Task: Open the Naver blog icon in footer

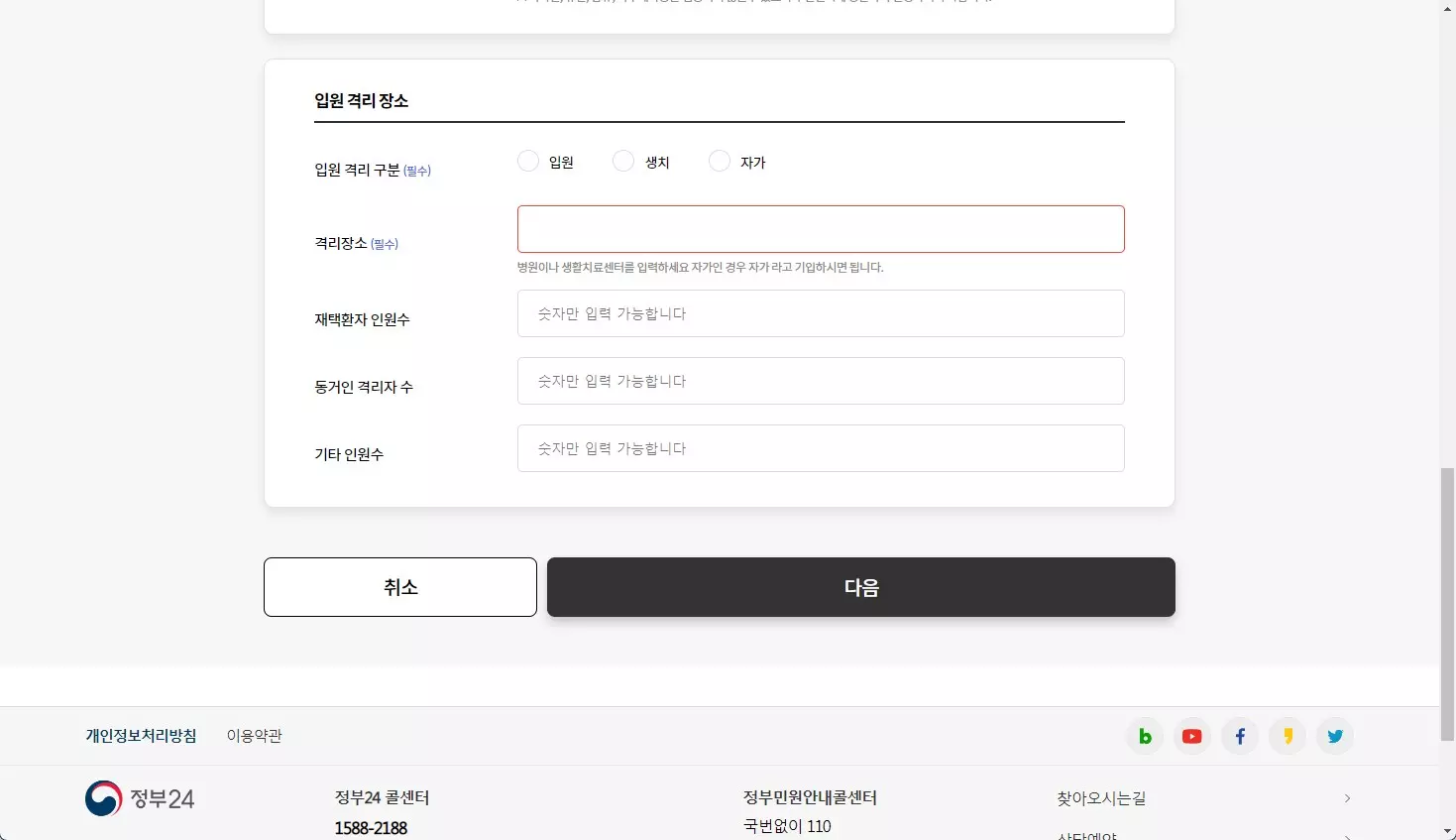Action: click(1144, 736)
